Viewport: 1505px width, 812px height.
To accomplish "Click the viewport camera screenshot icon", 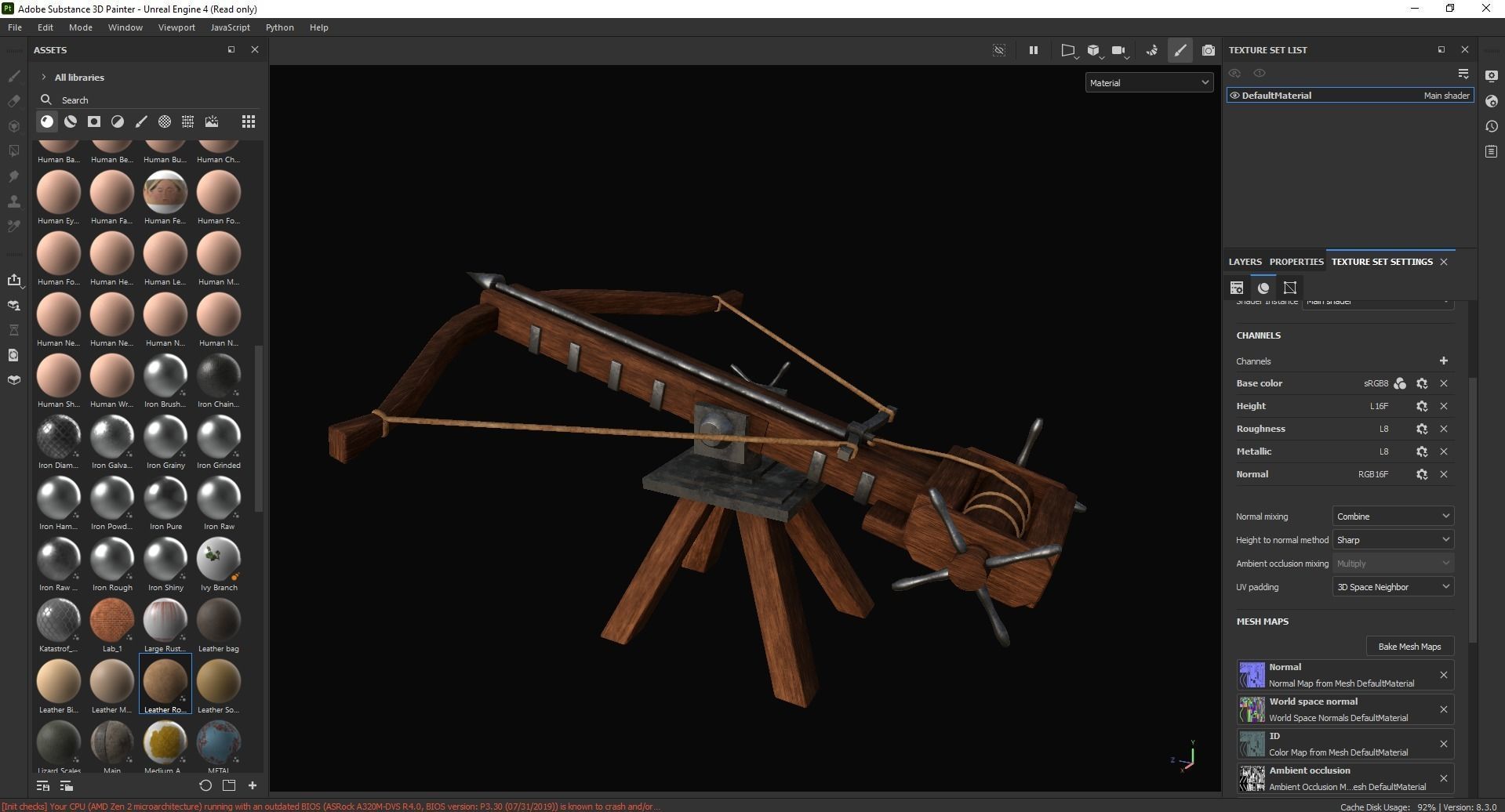I will [x=1209, y=50].
